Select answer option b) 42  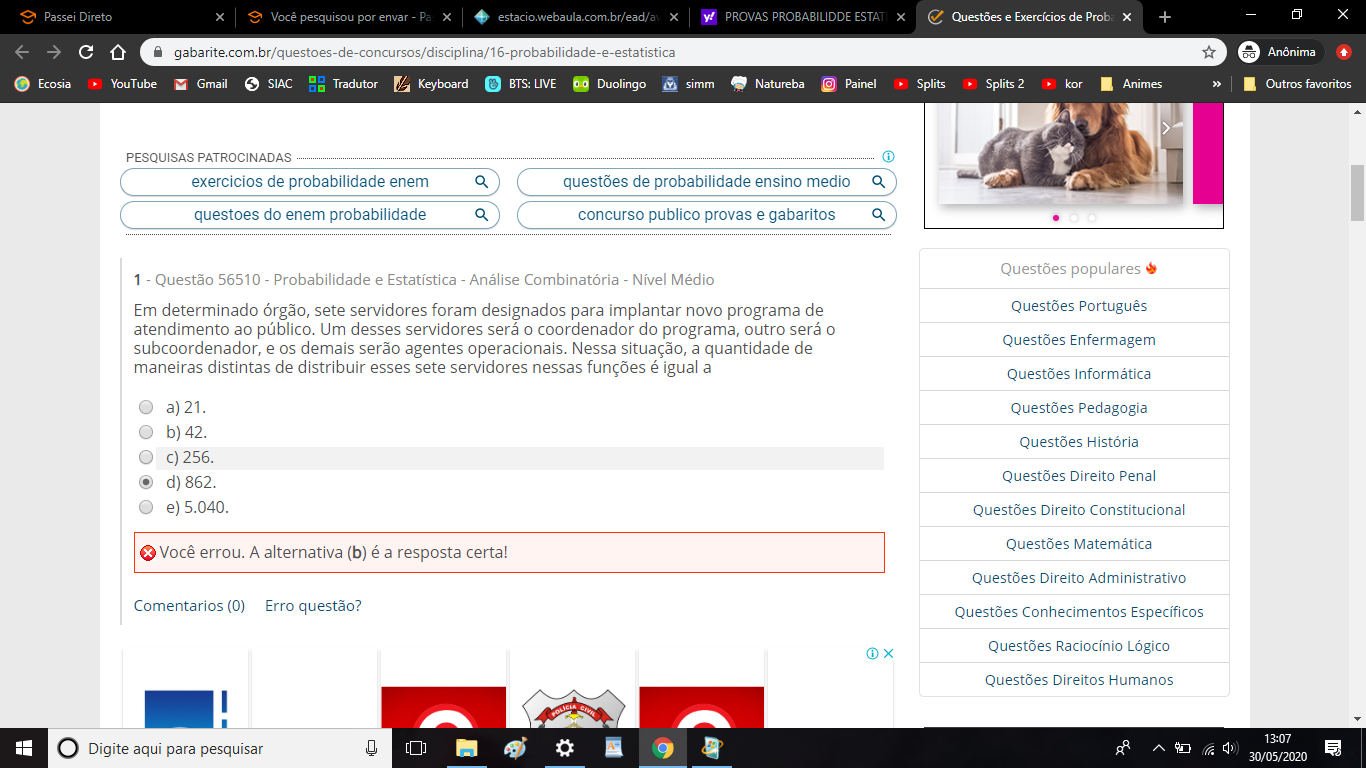(146, 432)
